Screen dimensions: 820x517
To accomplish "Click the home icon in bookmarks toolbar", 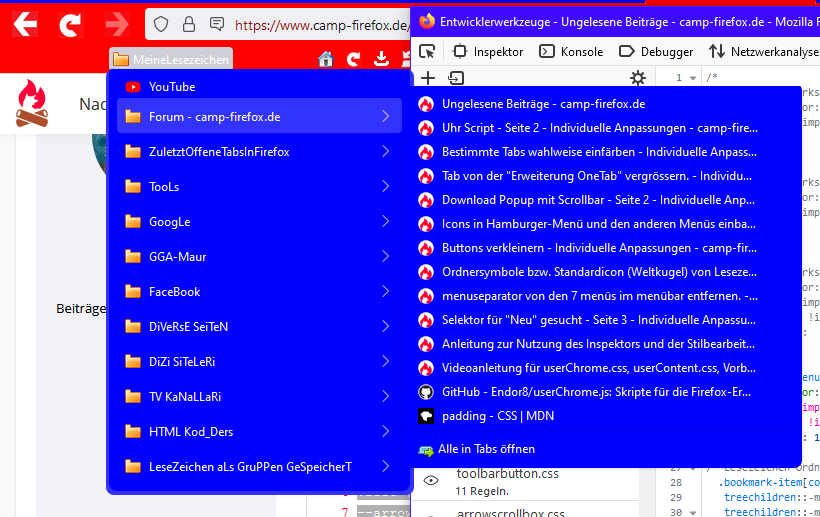I will click(x=326, y=60).
